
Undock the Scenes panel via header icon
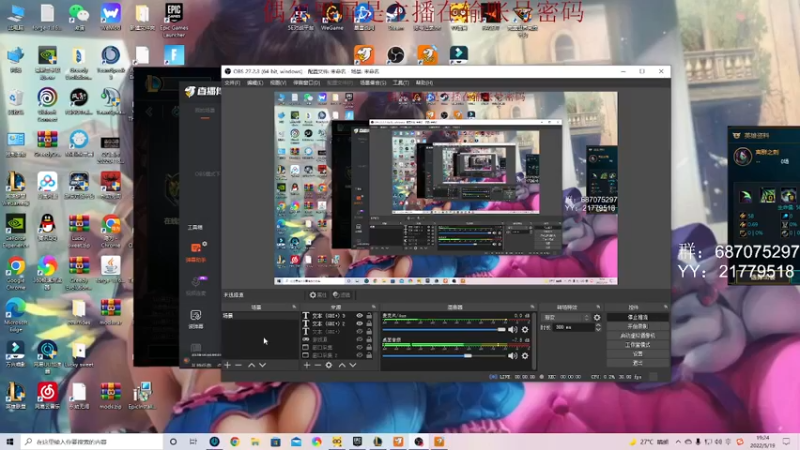294,307
